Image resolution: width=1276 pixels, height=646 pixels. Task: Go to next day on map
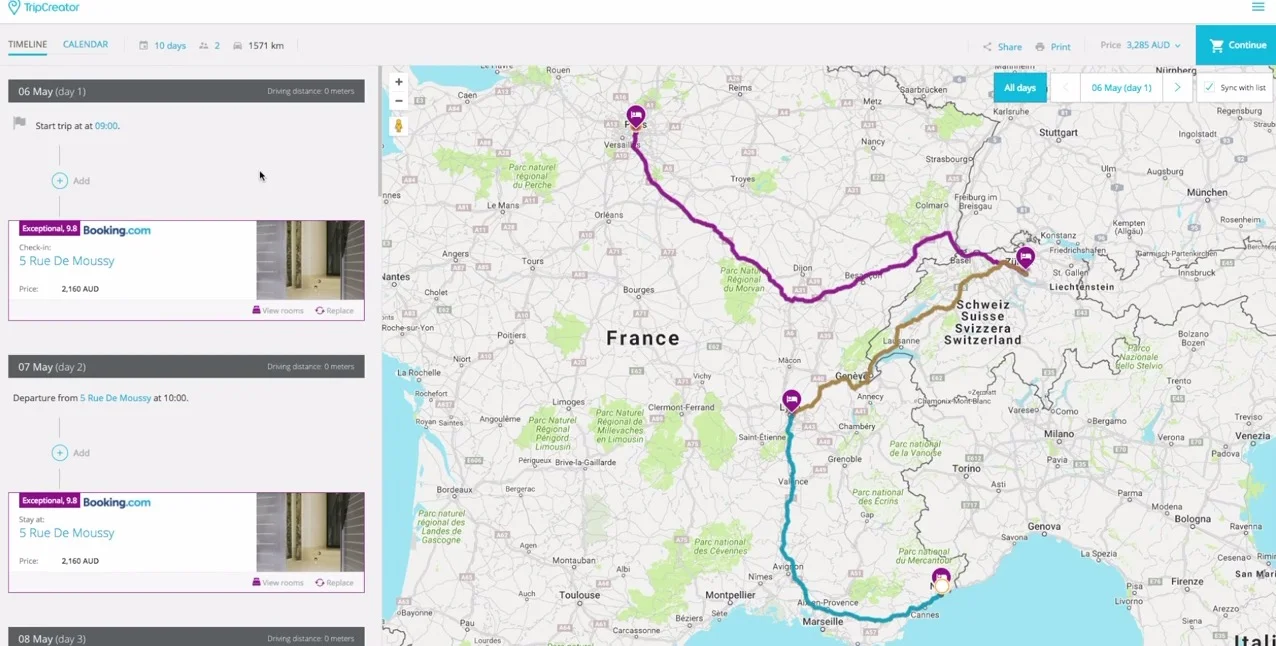[x=1177, y=88]
